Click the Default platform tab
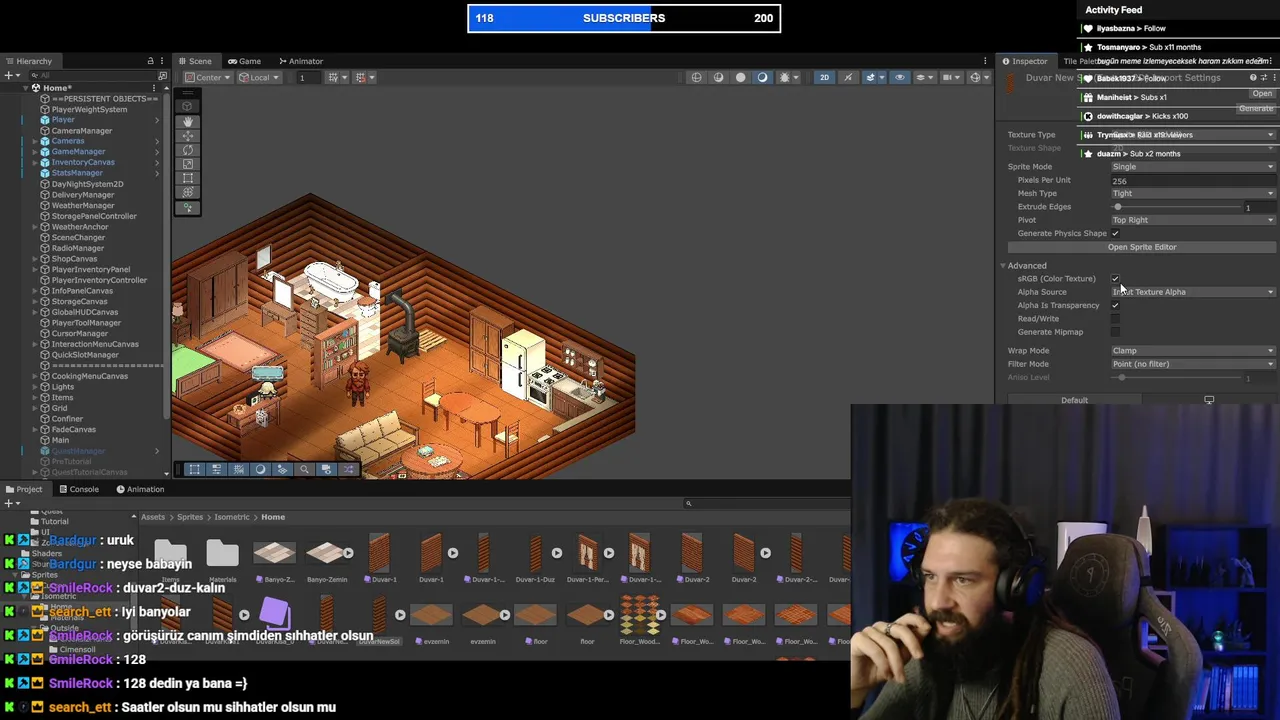Image resolution: width=1280 pixels, height=720 pixels. click(1074, 400)
